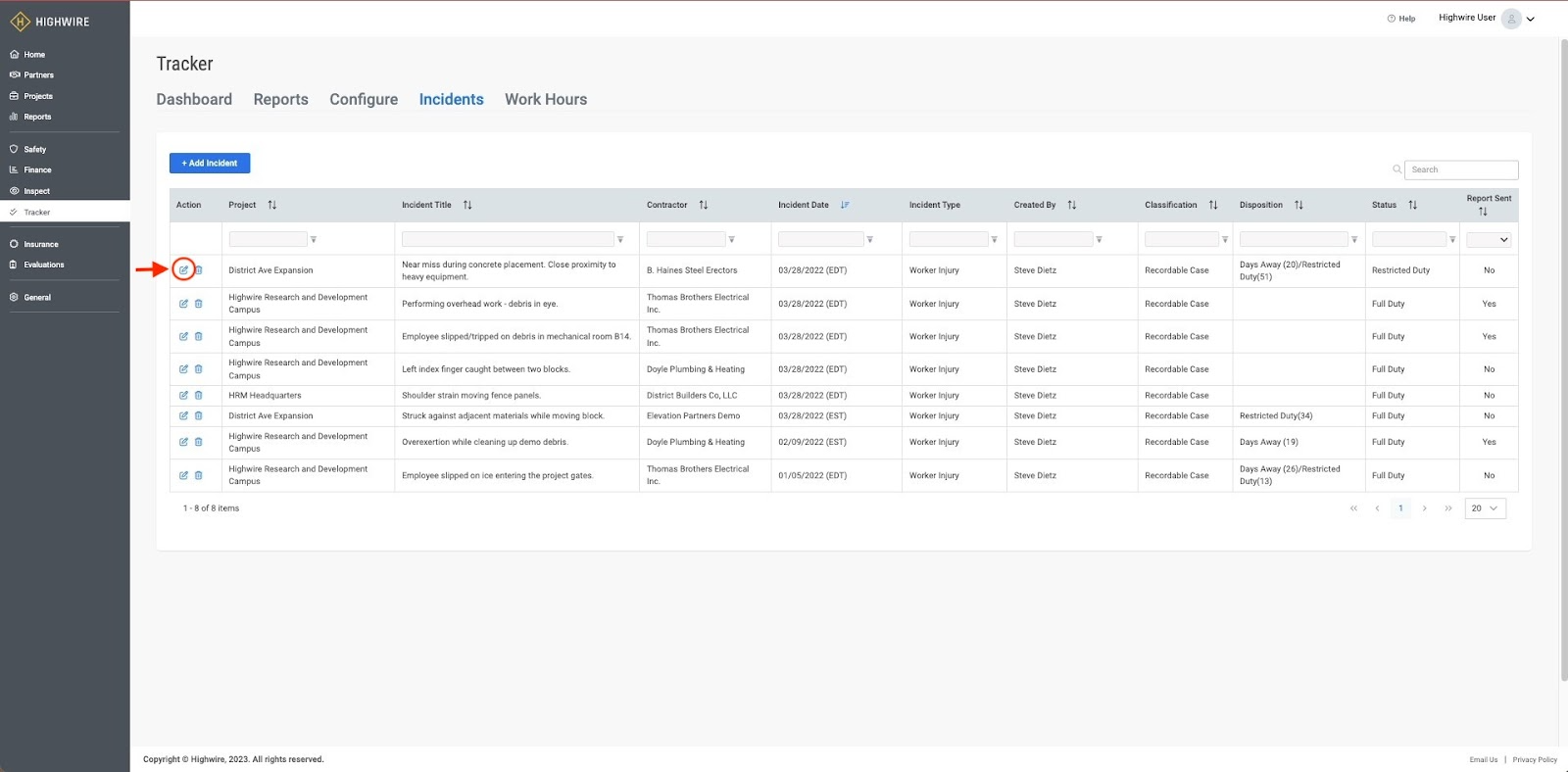Go to the next results page
This screenshot has width=1568, height=772.
1424,508
